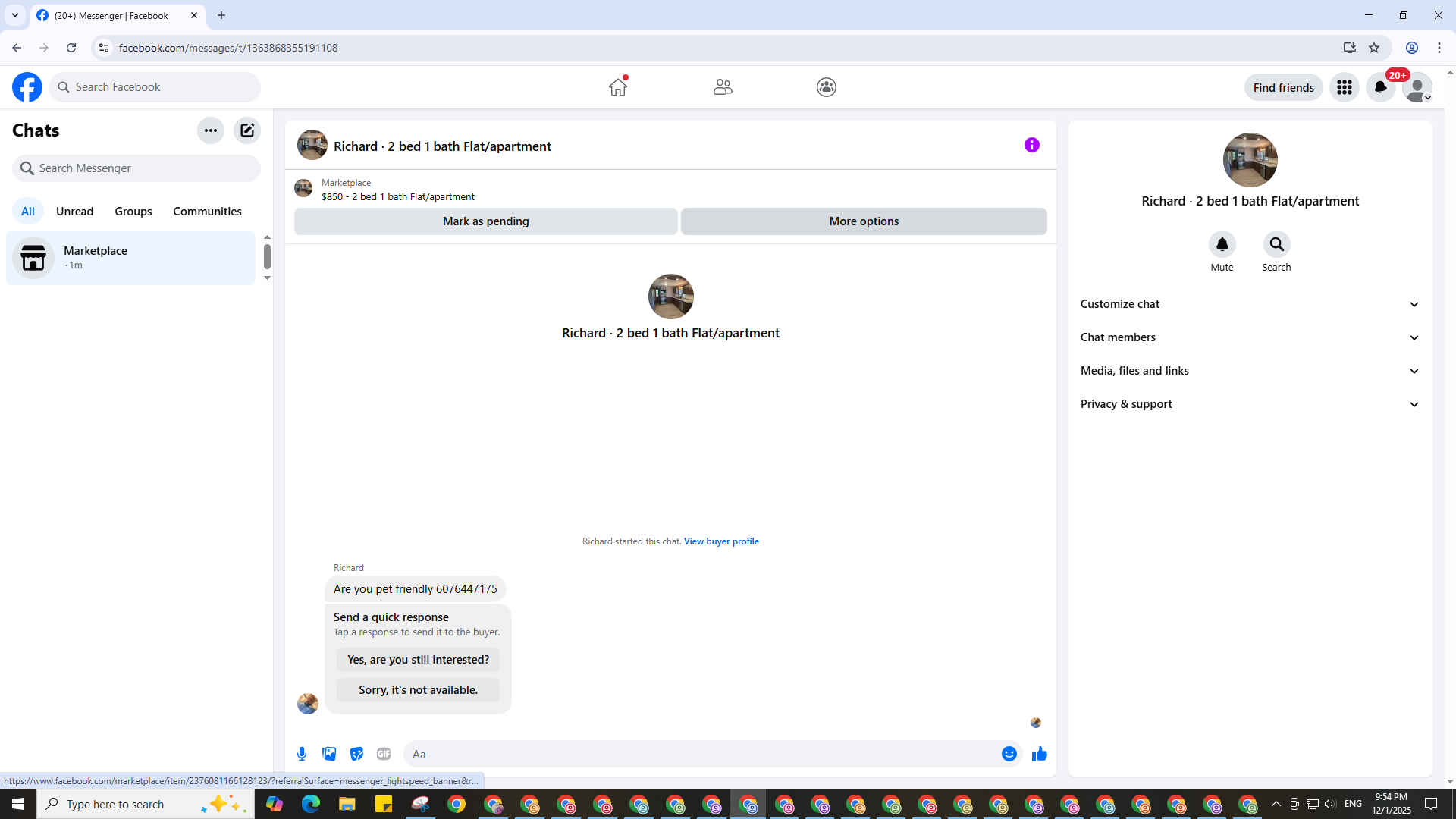Open the $850 2 bed 1 bath listing
This screenshot has height=819, width=1456.
tap(398, 196)
